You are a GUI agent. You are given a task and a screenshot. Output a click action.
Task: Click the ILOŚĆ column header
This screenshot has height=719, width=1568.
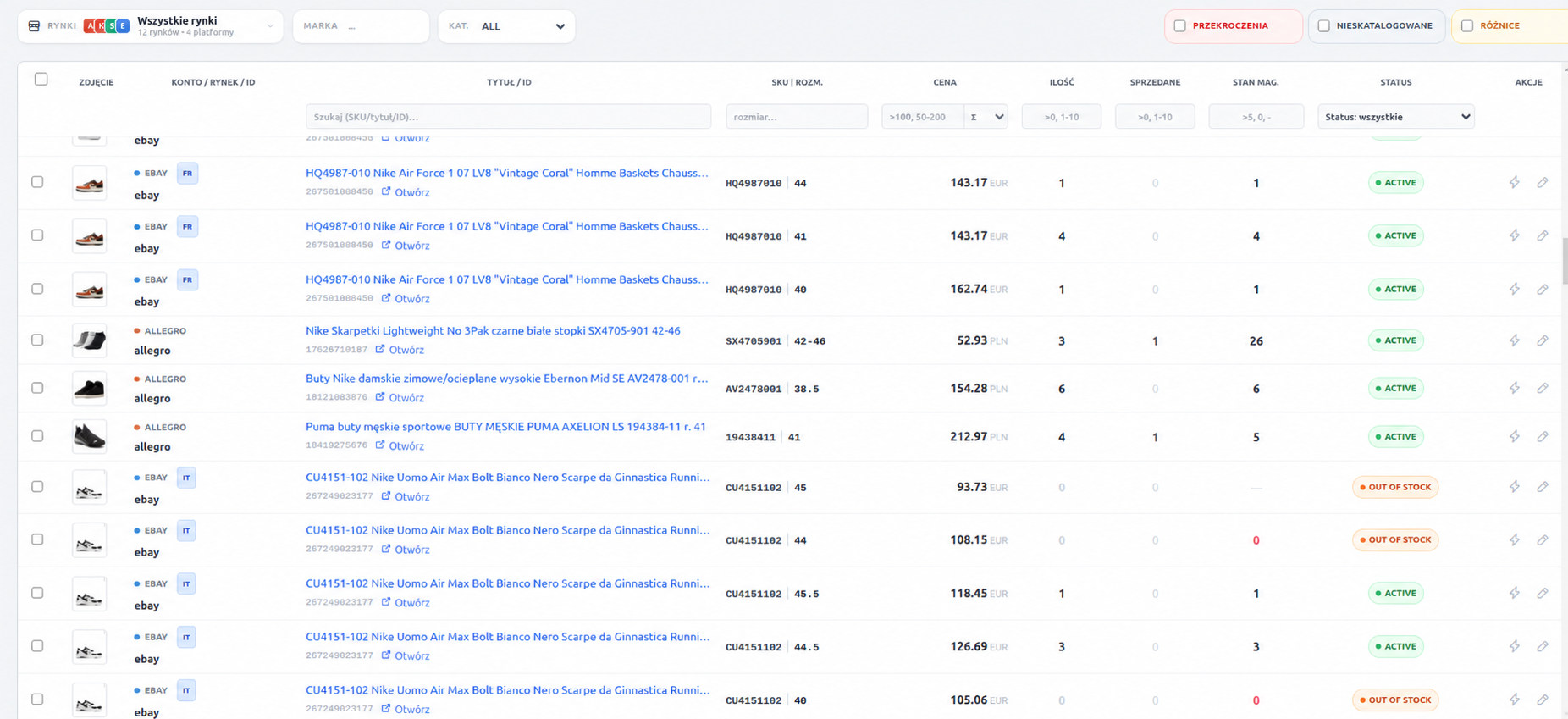[1062, 82]
